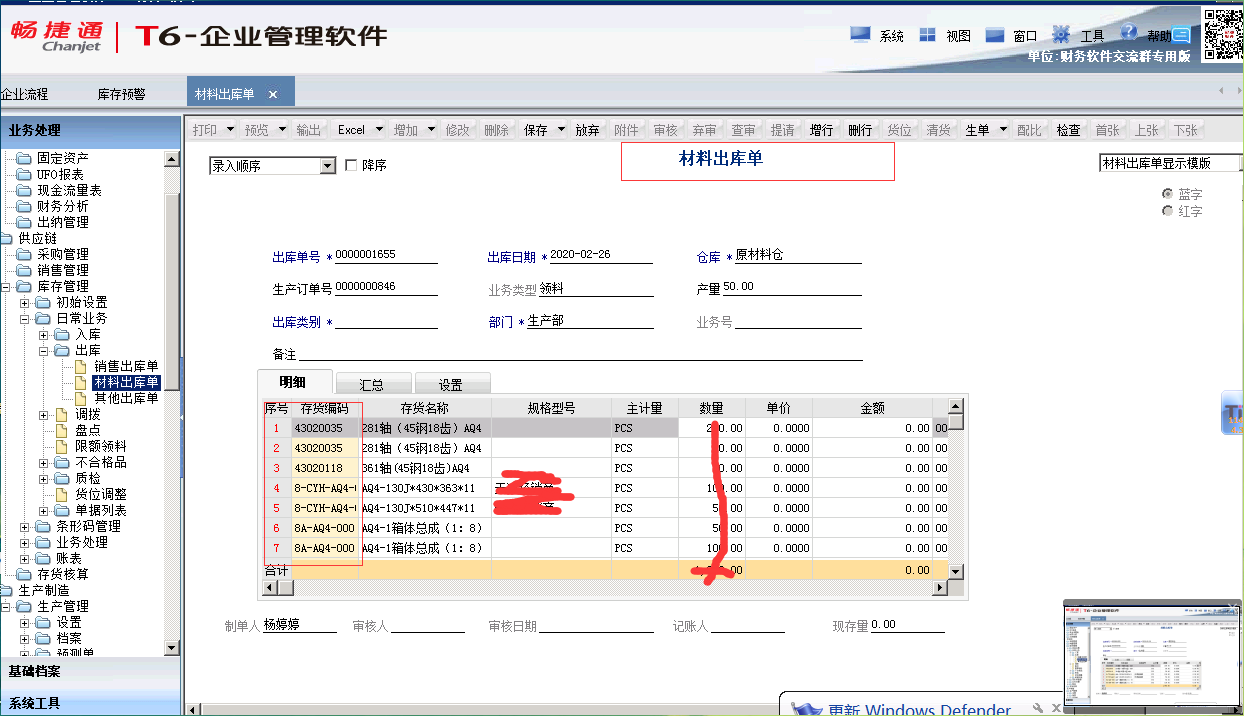Open the 材料出库单显示模版 template dropdown
The image size is (1244, 716).
(x=1241, y=163)
